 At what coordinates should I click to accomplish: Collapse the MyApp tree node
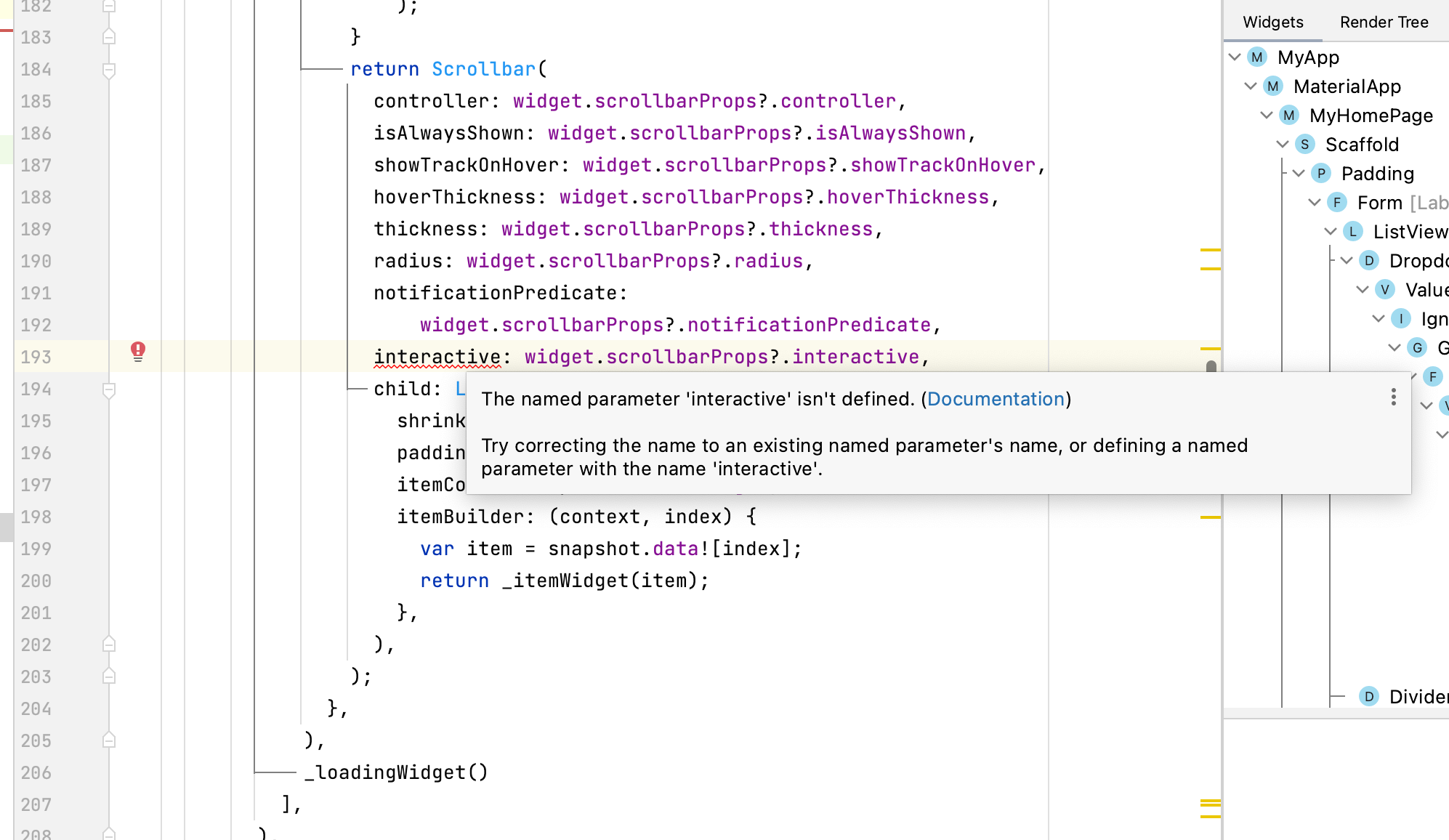1234,57
